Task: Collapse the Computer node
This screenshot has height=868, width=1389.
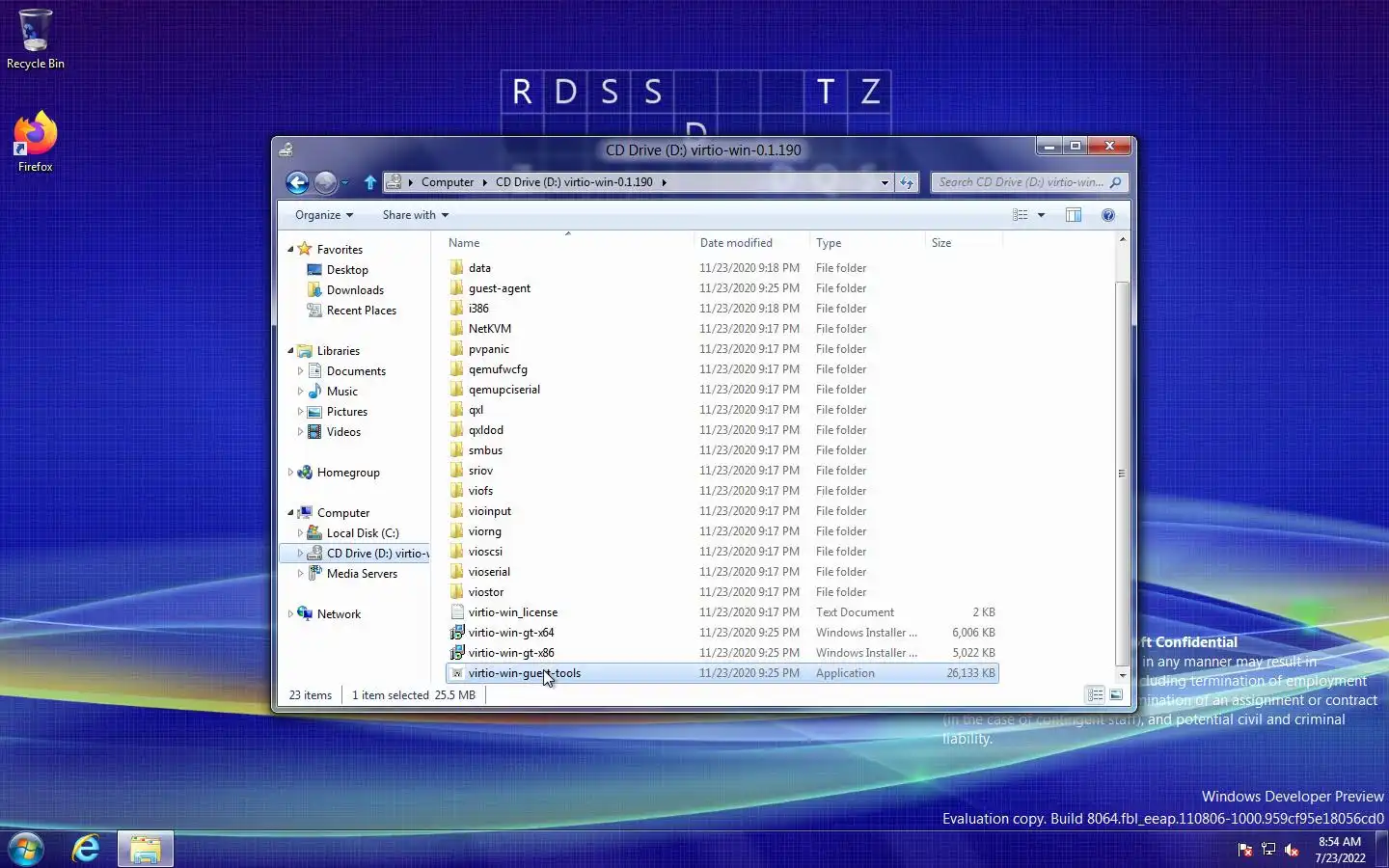Action: pos(290,512)
